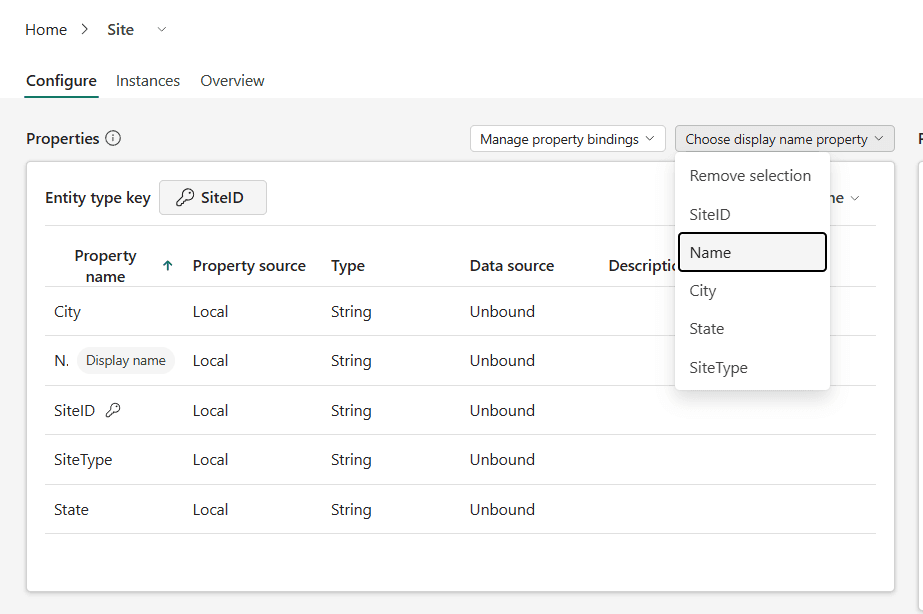
Task: Switch to the Configure tab
Action: [x=61, y=81]
